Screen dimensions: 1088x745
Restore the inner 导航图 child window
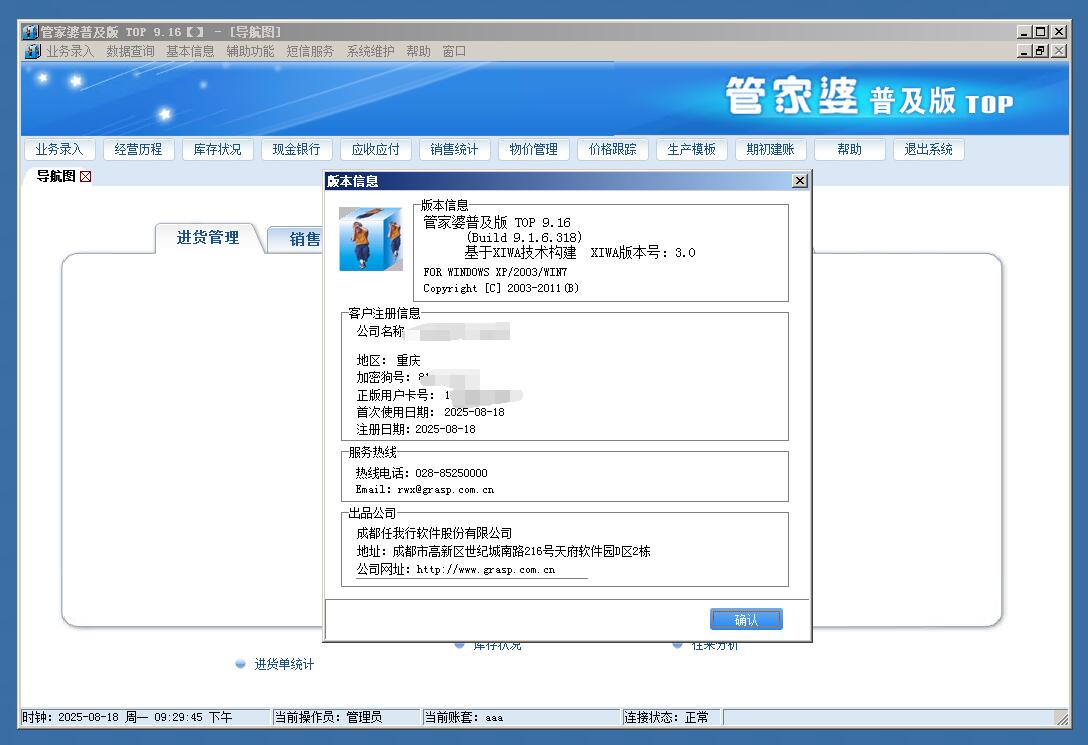pyautogui.click(x=1040, y=51)
